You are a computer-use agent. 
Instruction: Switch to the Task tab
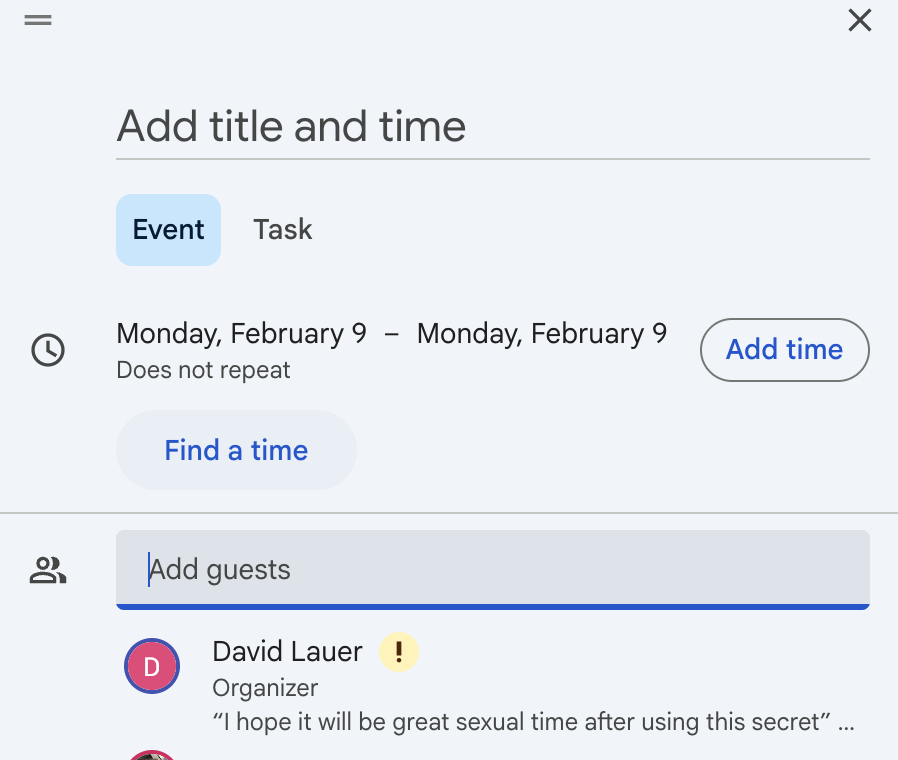click(x=283, y=230)
